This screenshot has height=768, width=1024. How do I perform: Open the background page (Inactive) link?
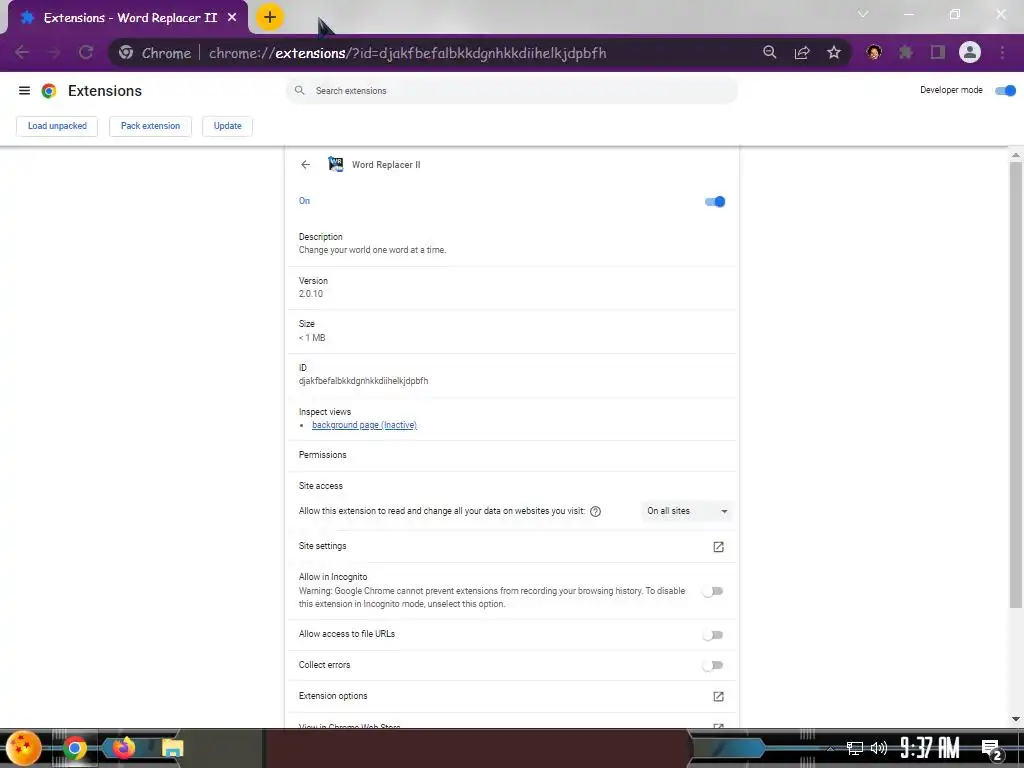(x=364, y=425)
